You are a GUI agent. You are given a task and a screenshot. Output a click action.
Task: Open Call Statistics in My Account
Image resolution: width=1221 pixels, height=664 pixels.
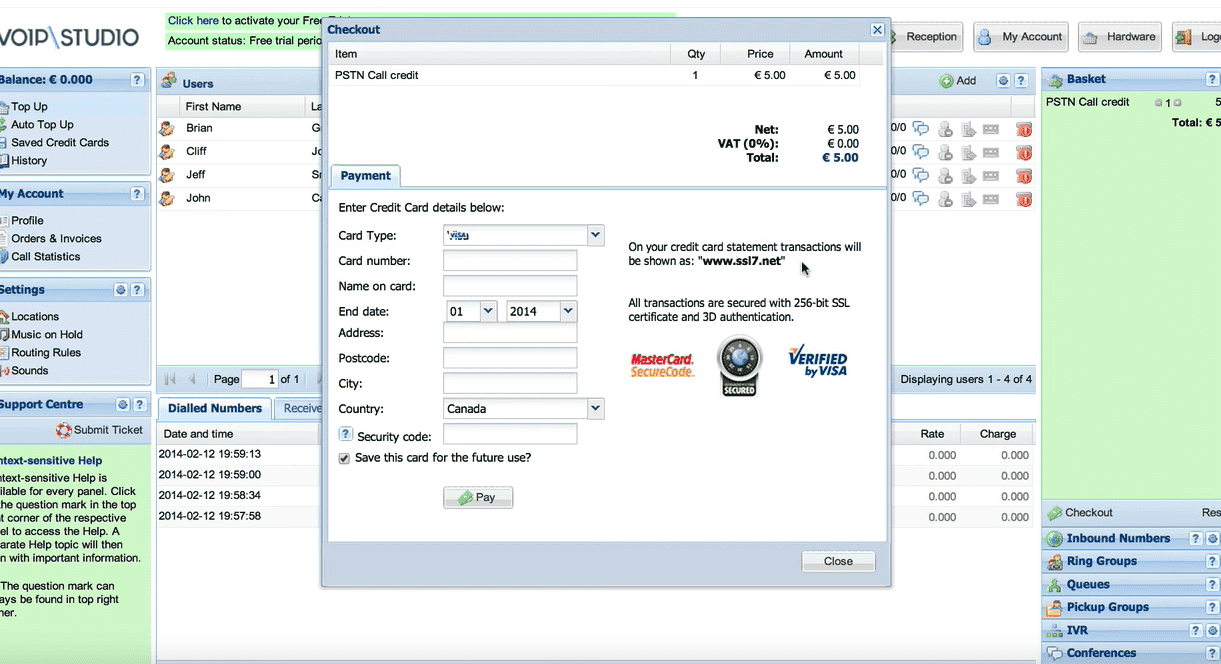point(45,257)
